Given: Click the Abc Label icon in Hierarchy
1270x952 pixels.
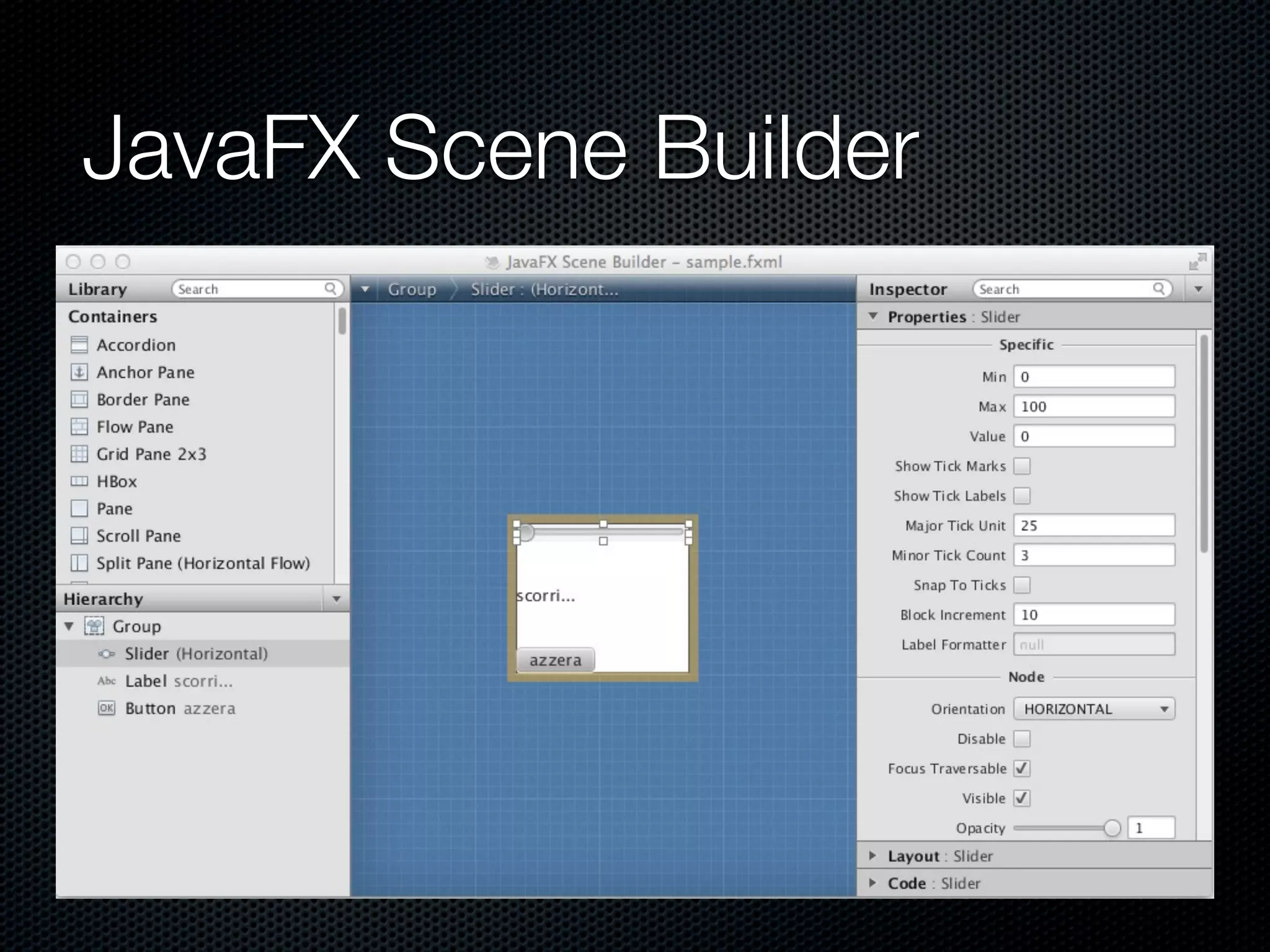Looking at the screenshot, I should (x=107, y=681).
